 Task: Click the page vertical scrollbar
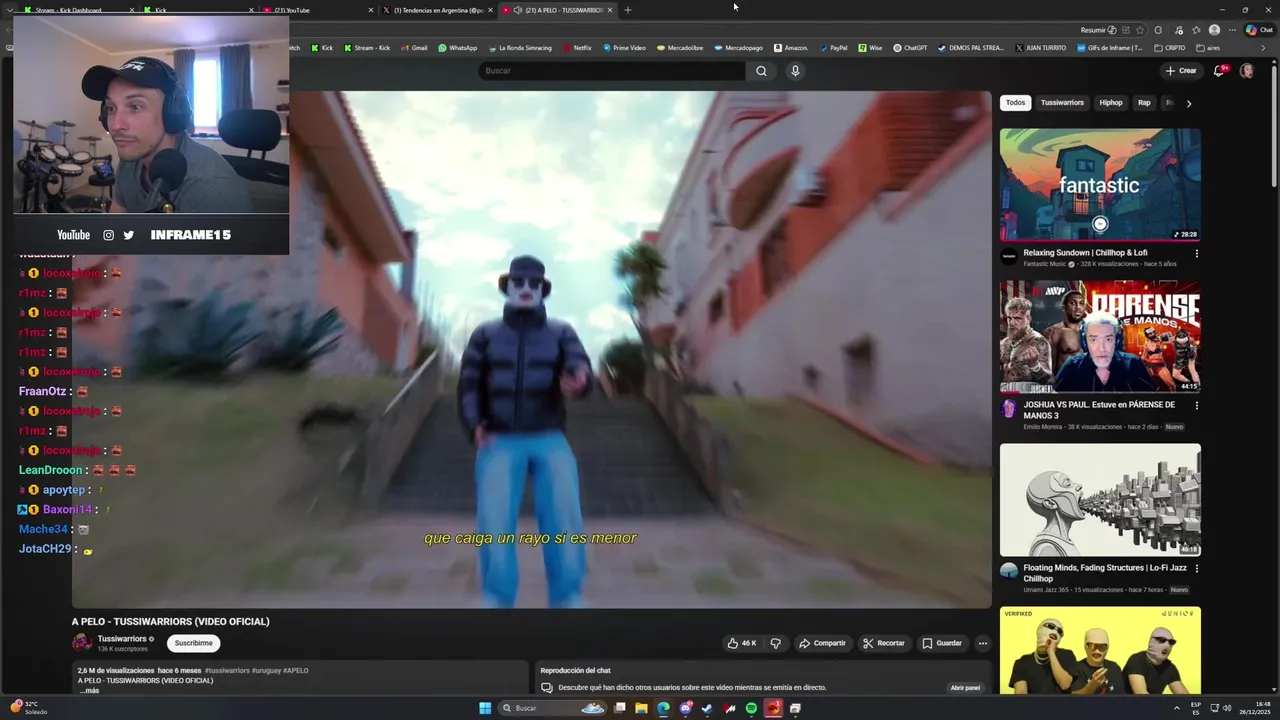point(1273,125)
